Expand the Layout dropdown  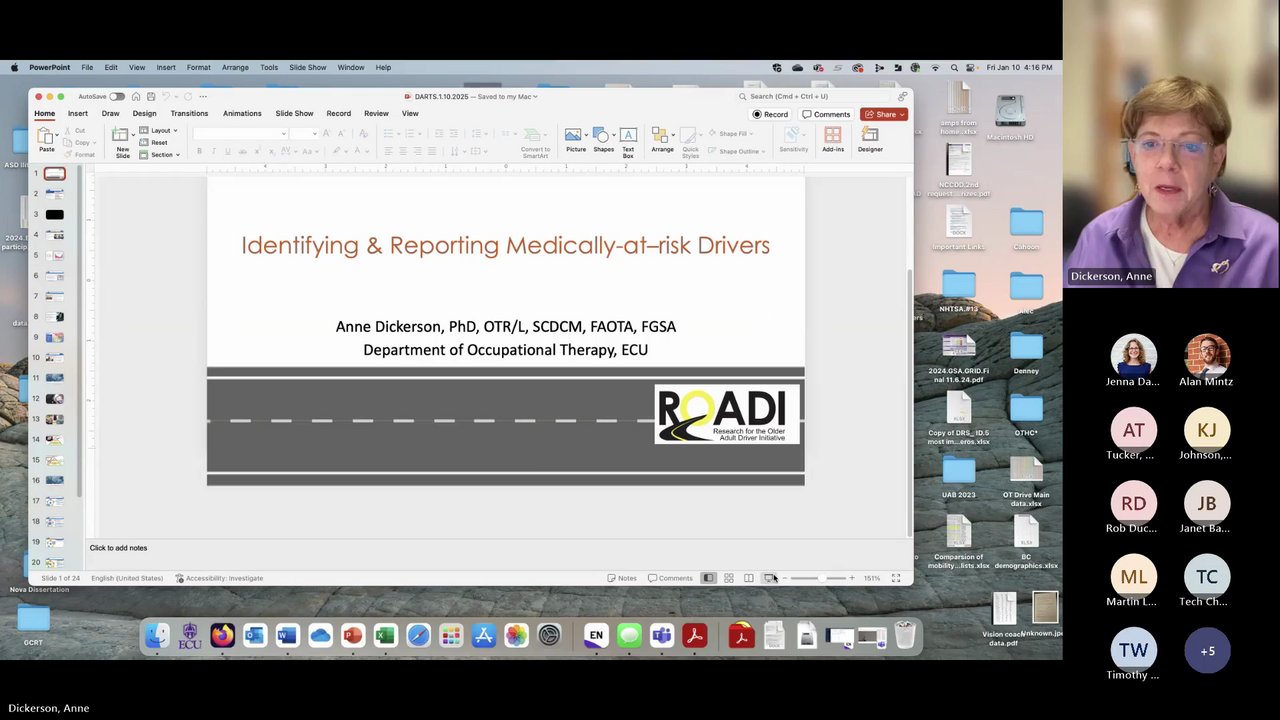click(158, 130)
